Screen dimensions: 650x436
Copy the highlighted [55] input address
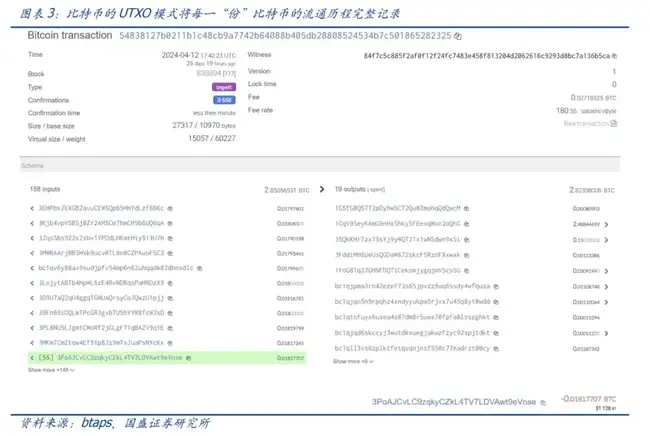pyautogui.click(x=188, y=358)
